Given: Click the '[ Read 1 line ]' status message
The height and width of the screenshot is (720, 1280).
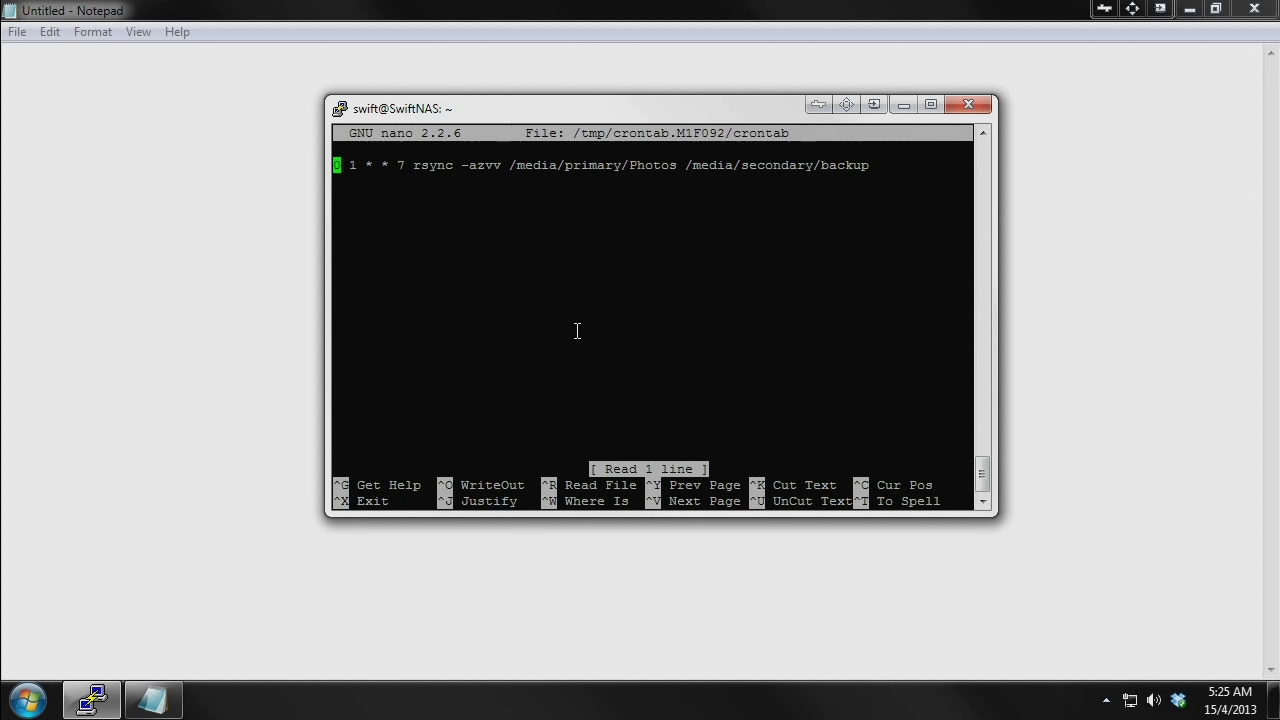Looking at the screenshot, I should (649, 469).
